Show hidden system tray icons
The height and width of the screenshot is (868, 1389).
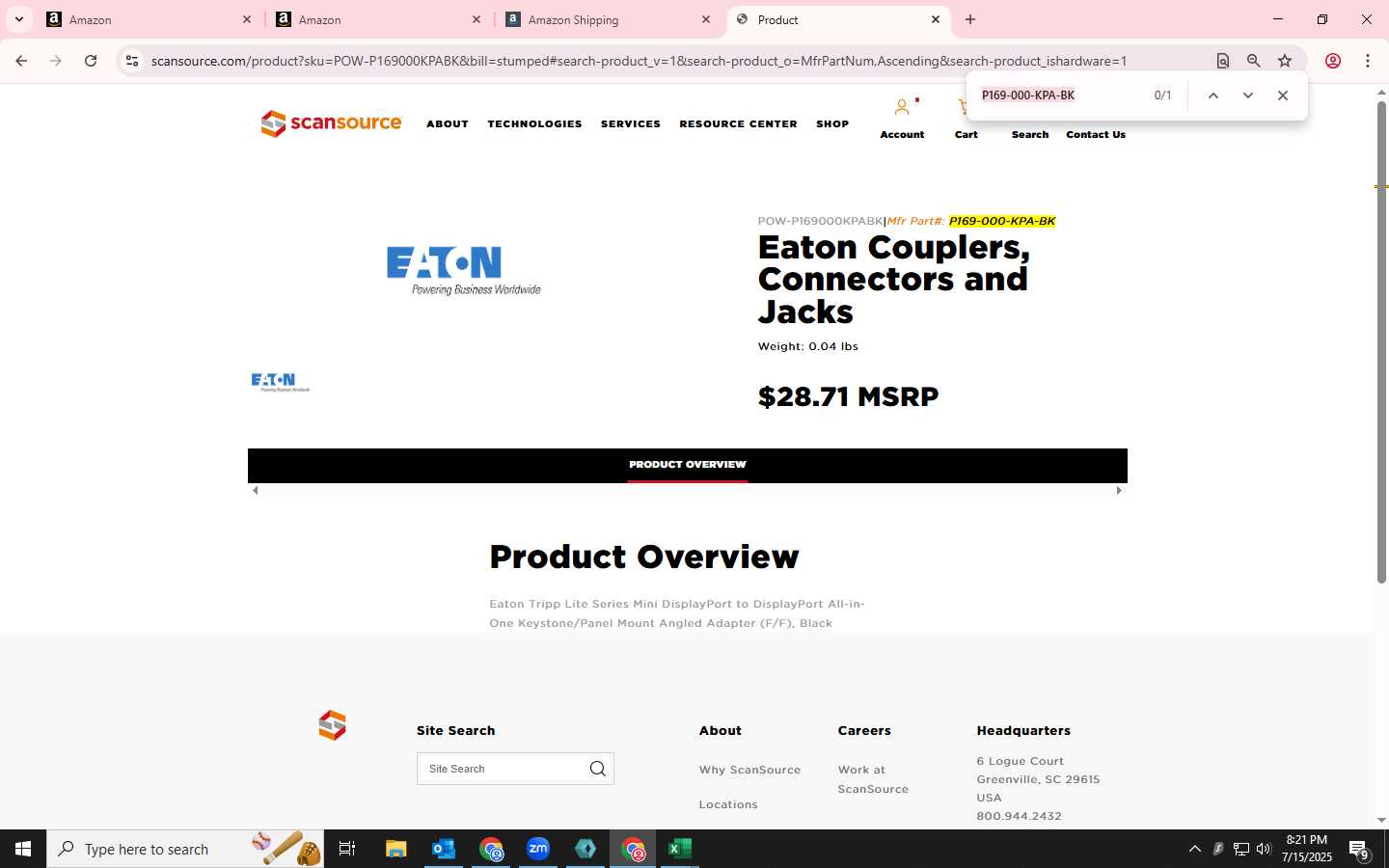pyautogui.click(x=1194, y=849)
